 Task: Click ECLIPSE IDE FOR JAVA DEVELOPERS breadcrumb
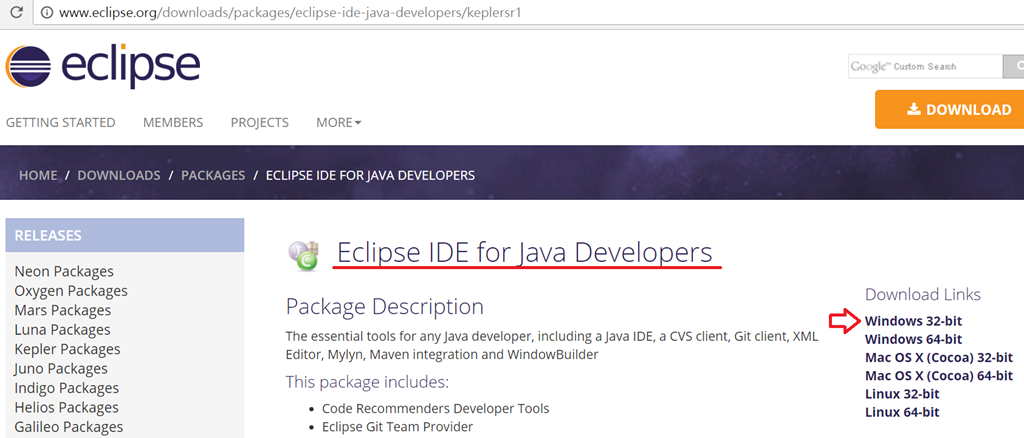pyautogui.click(x=370, y=176)
